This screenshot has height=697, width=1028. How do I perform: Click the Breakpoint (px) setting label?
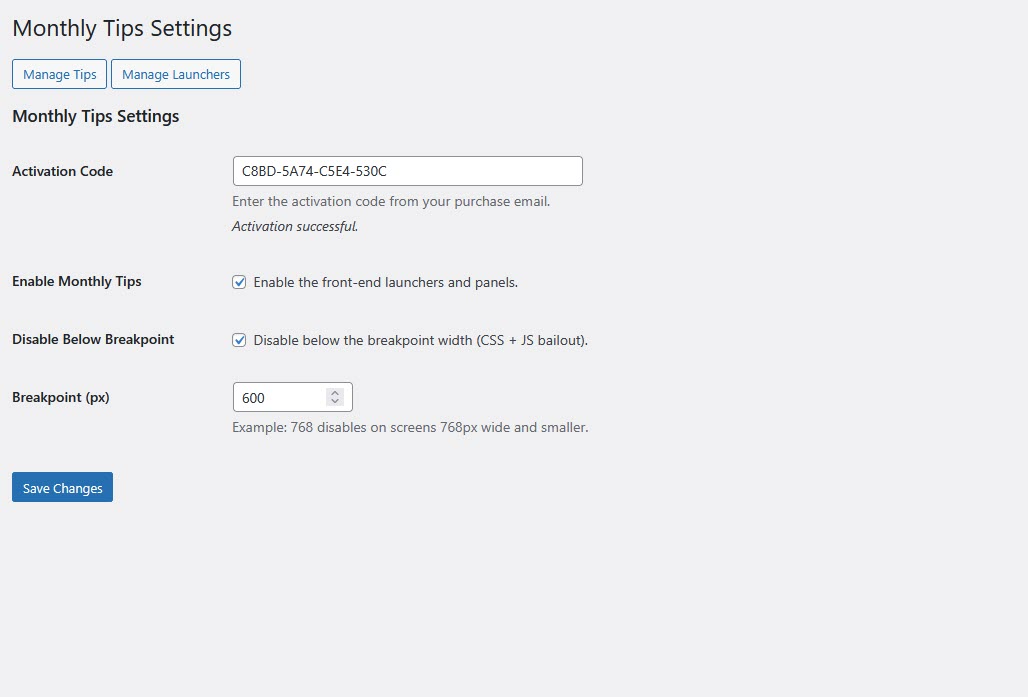(60, 397)
